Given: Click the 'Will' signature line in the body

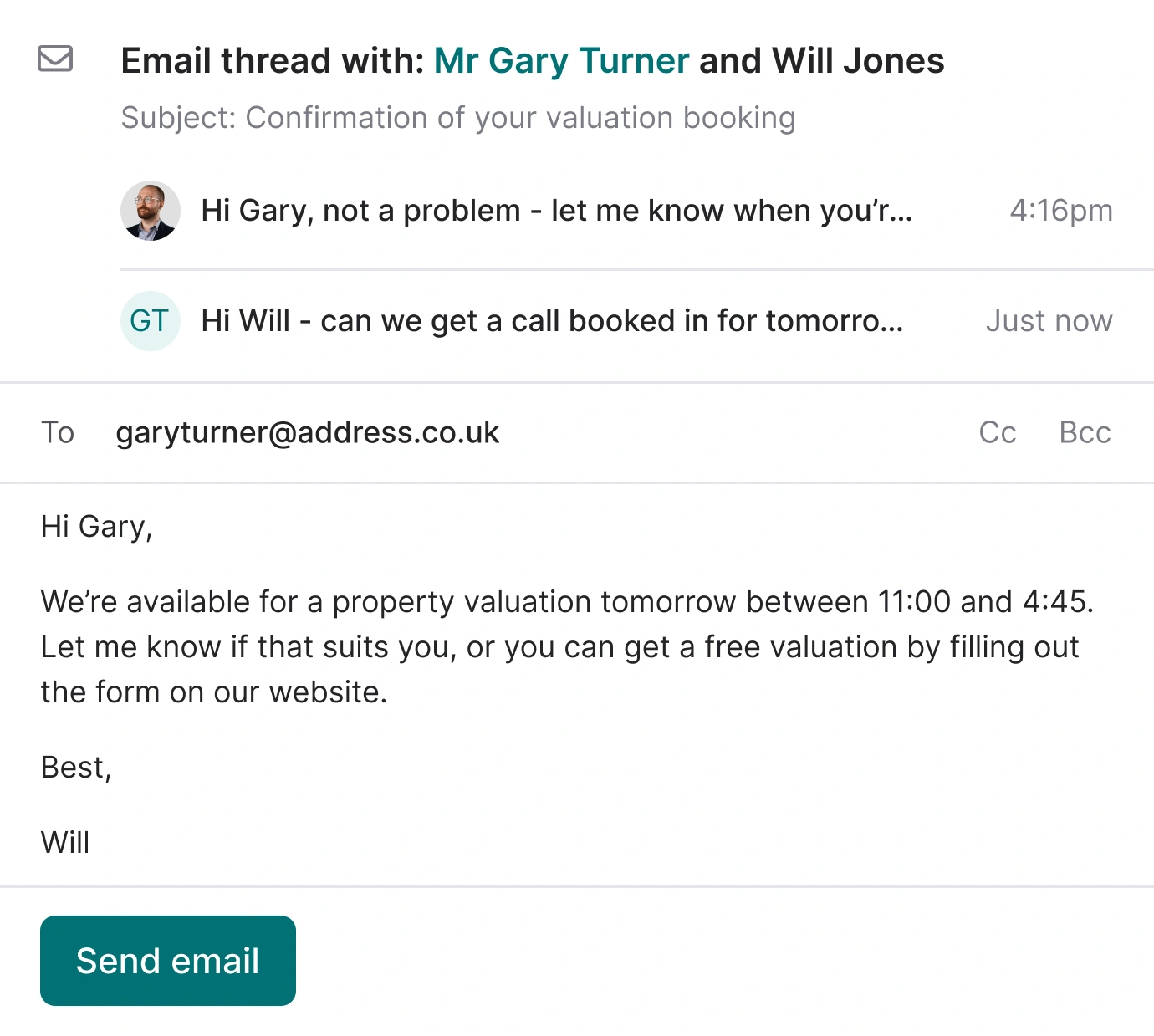Looking at the screenshot, I should 65,843.
